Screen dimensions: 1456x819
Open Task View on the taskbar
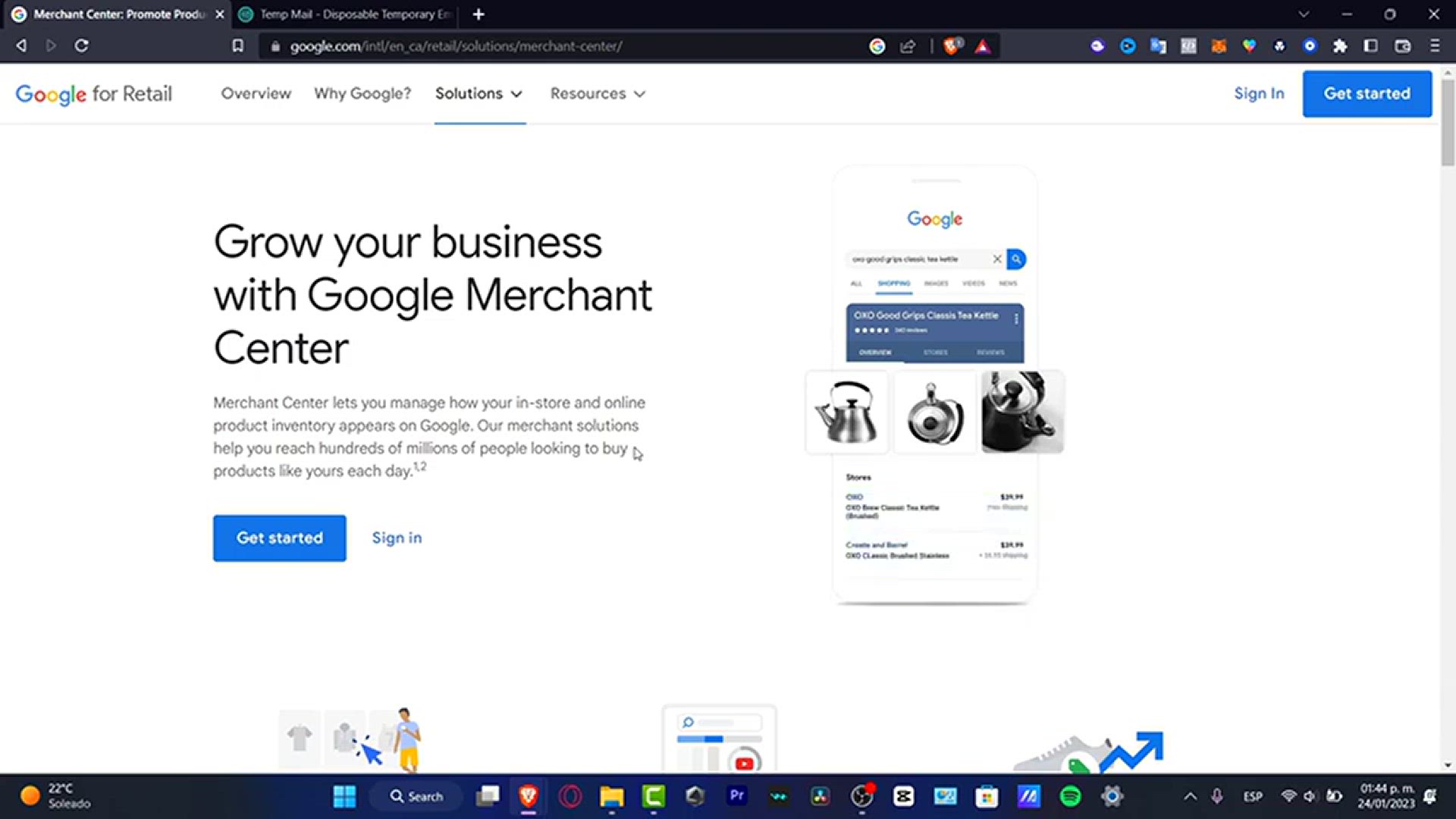click(x=488, y=796)
